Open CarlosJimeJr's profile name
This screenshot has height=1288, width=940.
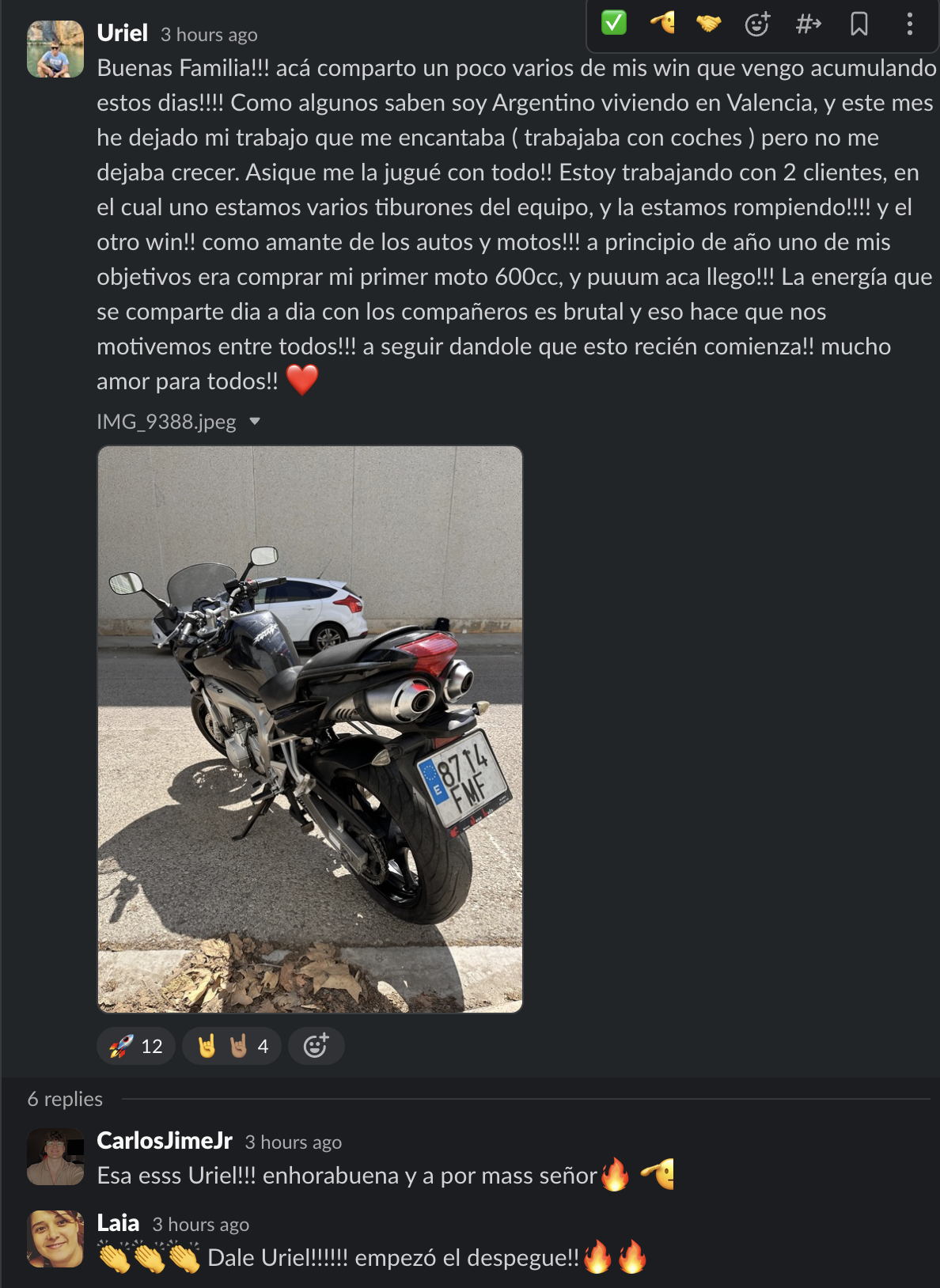point(165,1141)
